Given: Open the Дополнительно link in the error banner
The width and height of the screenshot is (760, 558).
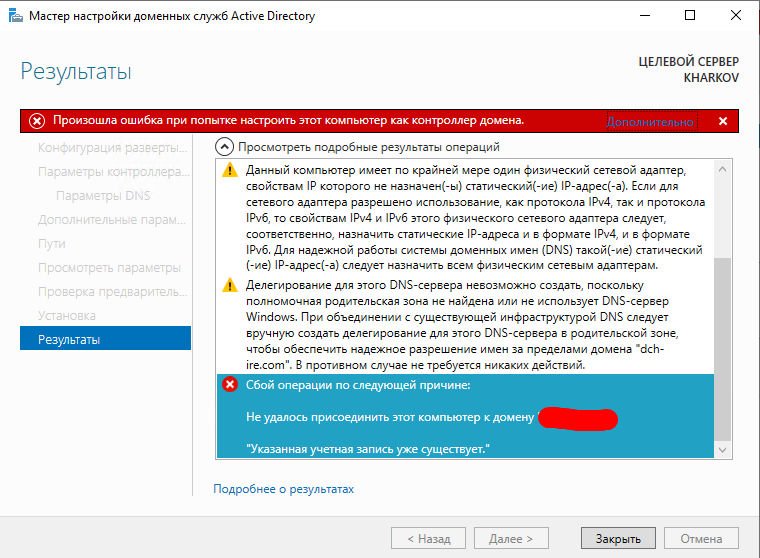Looking at the screenshot, I should 650,122.
